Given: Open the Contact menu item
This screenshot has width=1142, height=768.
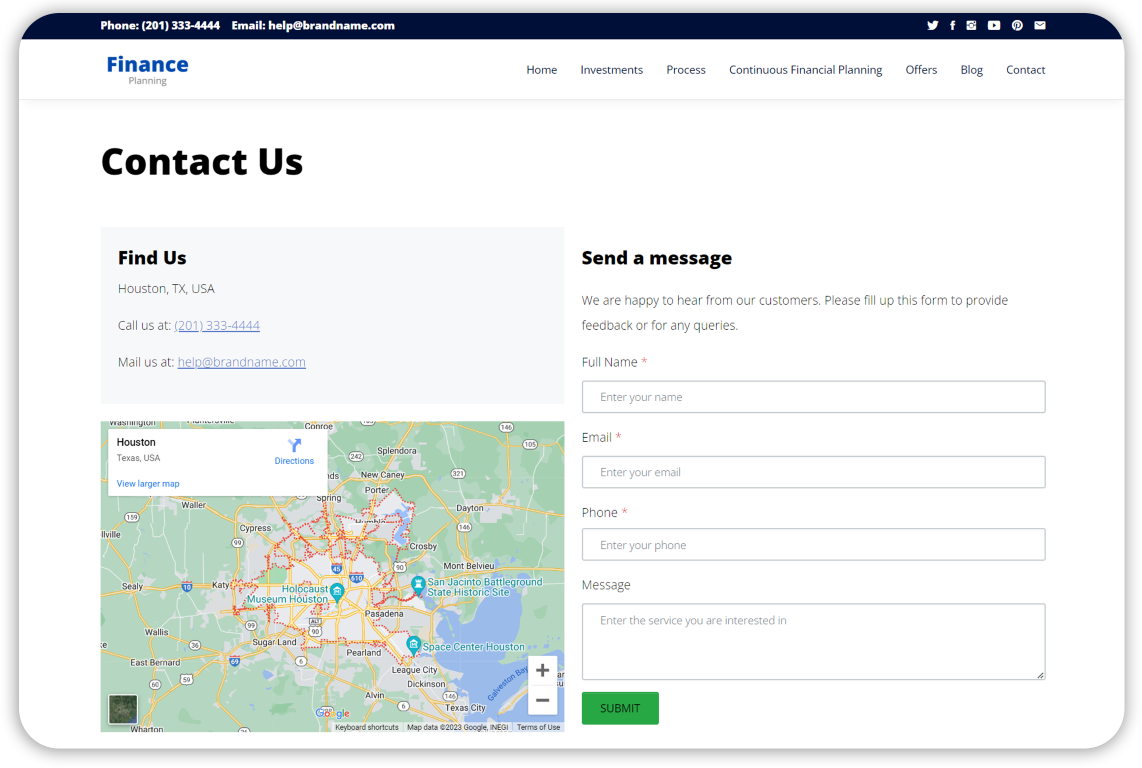Looking at the screenshot, I should click(1025, 70).
